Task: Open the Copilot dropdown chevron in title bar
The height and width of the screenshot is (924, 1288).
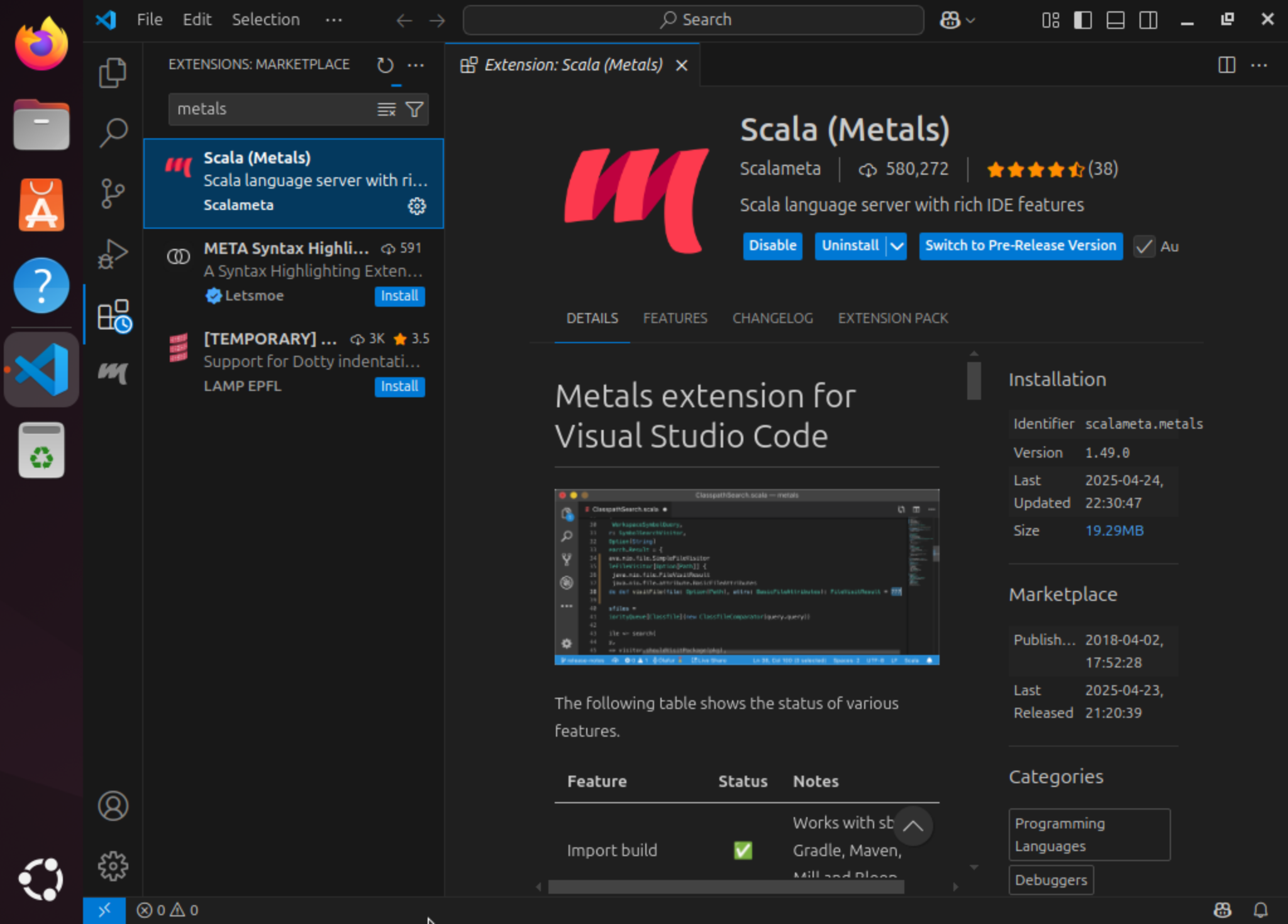Action: click(x=971, y=21)
